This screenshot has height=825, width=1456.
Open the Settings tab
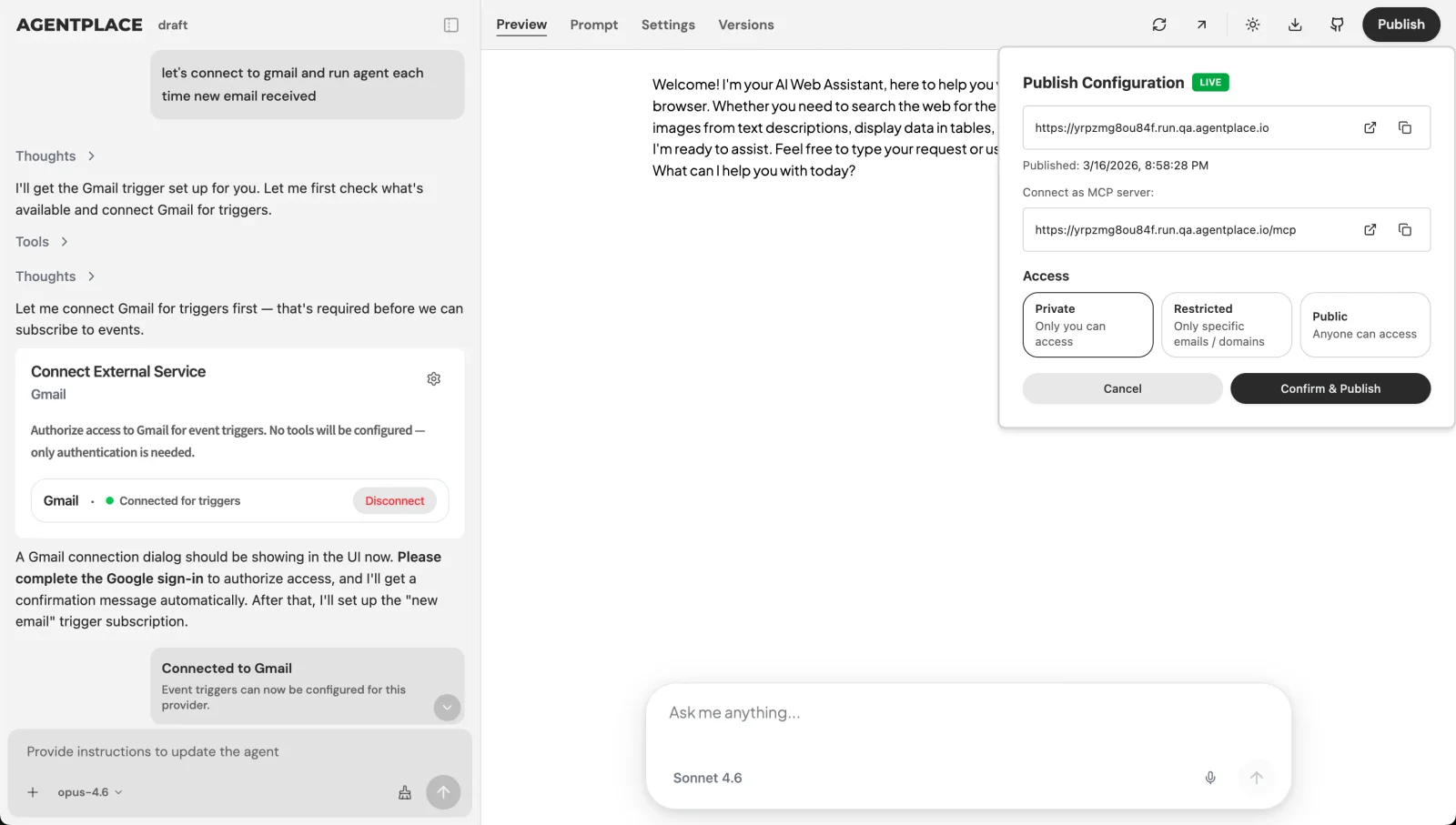click(x=668, y=25)
